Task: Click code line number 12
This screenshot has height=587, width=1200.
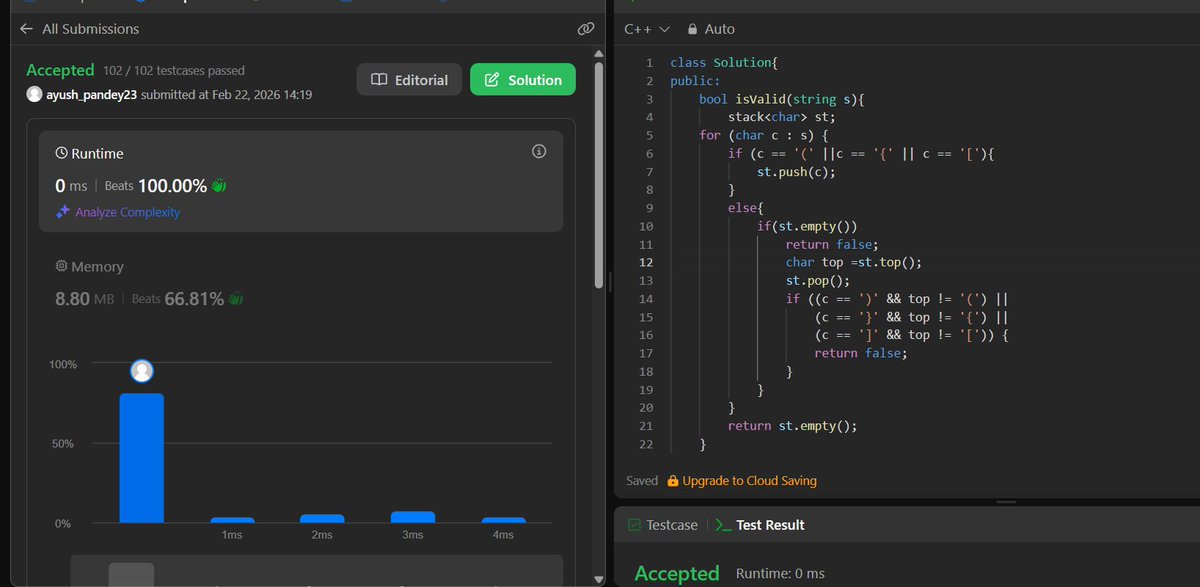Action: point(645,263)
